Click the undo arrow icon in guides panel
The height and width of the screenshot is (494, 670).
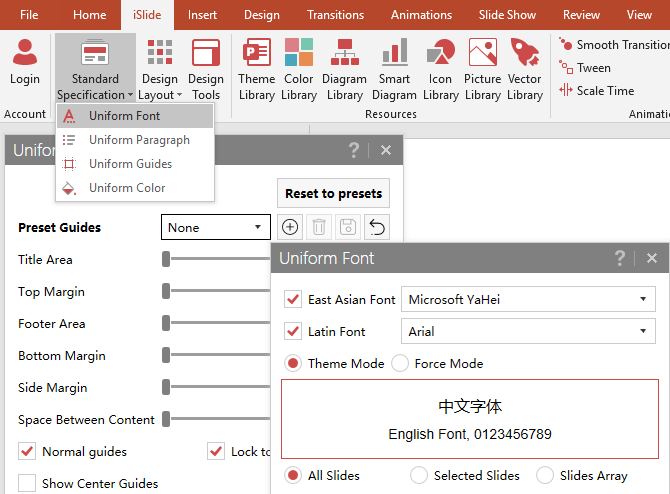point(377,227)
